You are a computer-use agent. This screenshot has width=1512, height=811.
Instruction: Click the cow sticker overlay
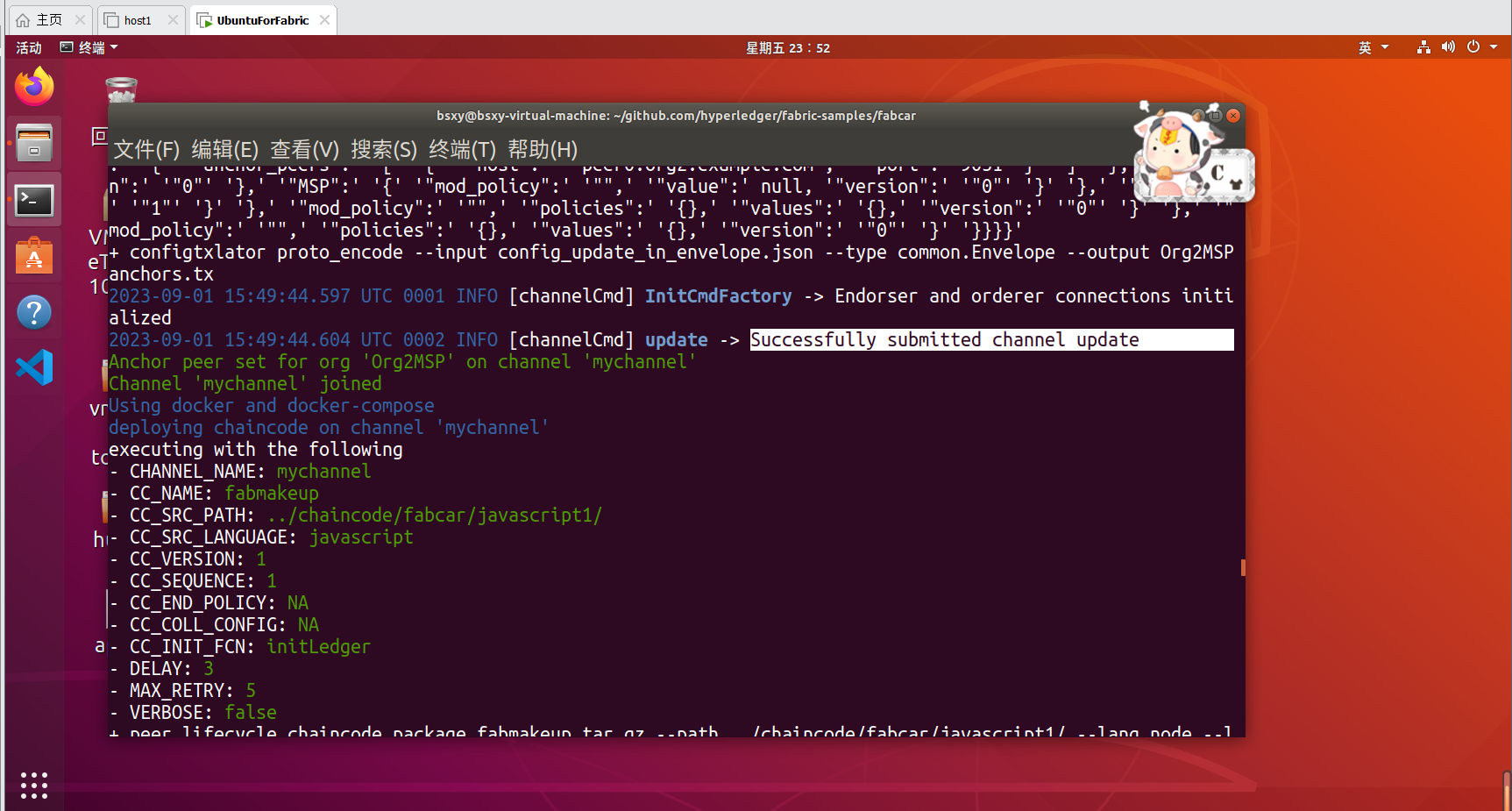coord(1193,151)
